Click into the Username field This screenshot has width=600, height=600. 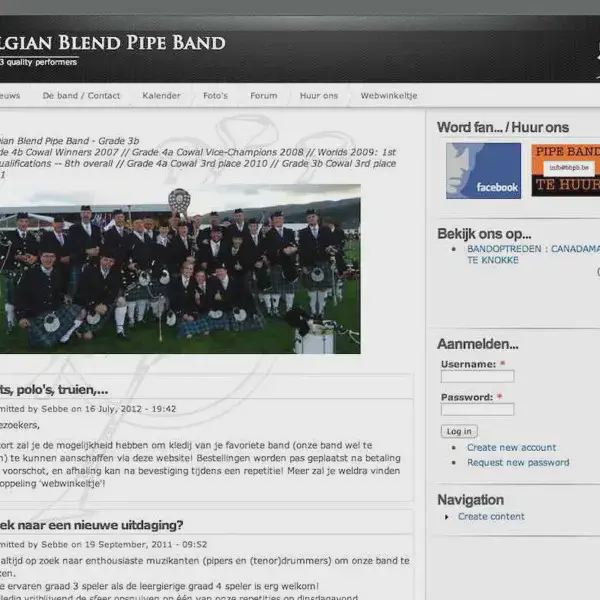[477, 376]
